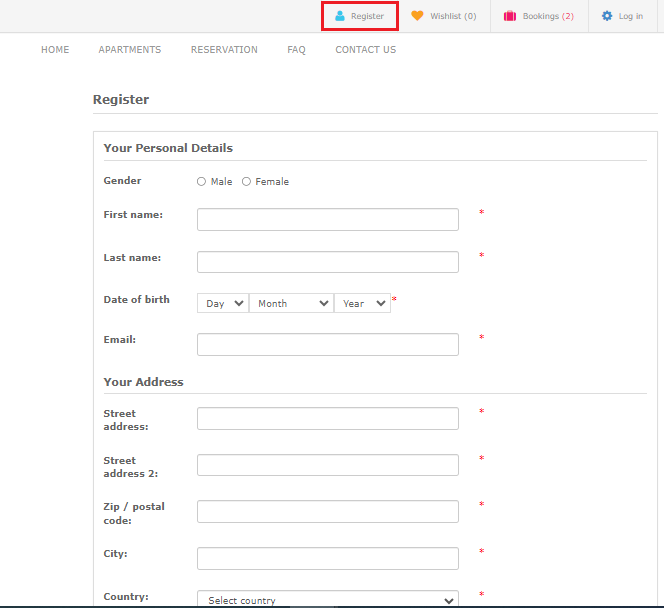Image resolution: width=664 pixels, height=608 pixels.
Task: Select the Male gender option
Action: 202,182
